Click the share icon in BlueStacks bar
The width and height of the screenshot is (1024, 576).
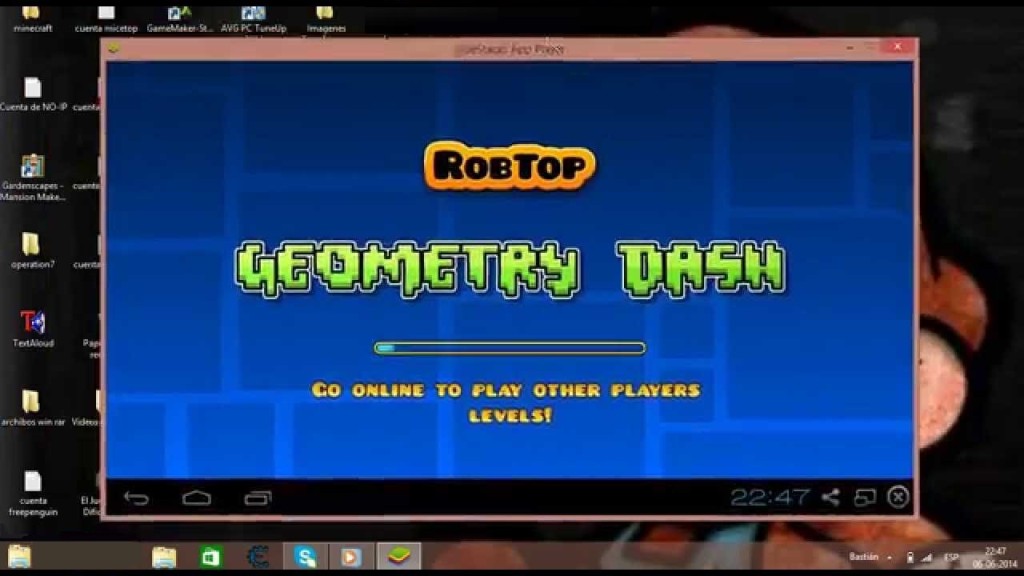click(x=831, y=498)
